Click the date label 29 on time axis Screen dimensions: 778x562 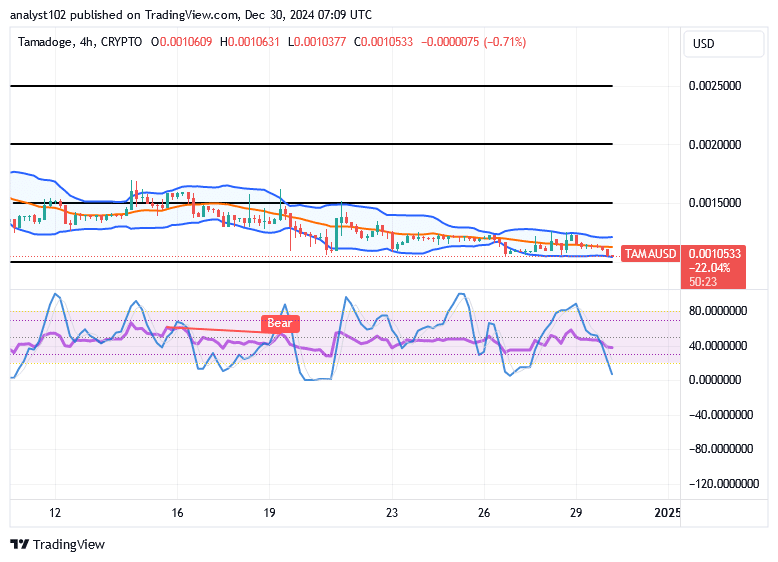tap(576, 513)
